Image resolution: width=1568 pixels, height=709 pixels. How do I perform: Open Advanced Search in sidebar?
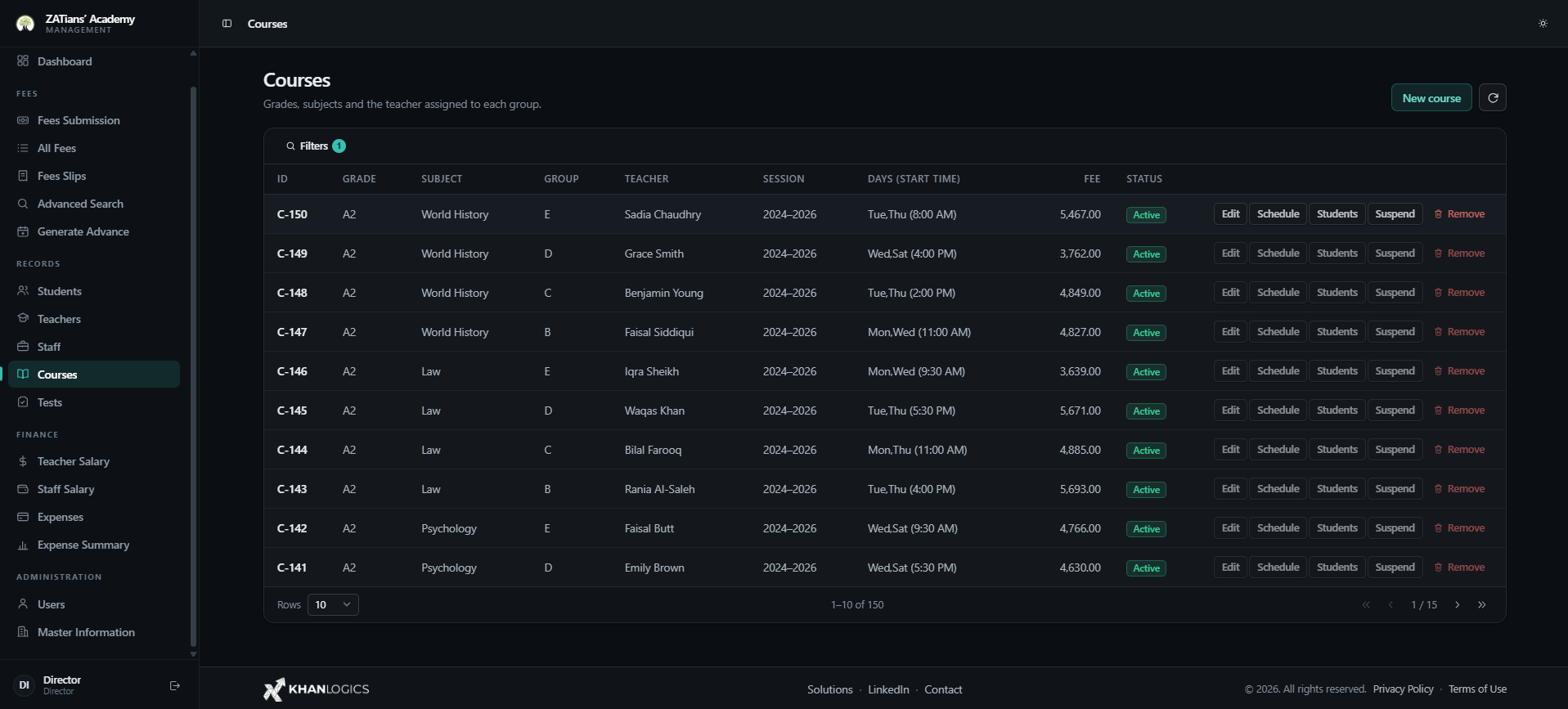(94, 204)
